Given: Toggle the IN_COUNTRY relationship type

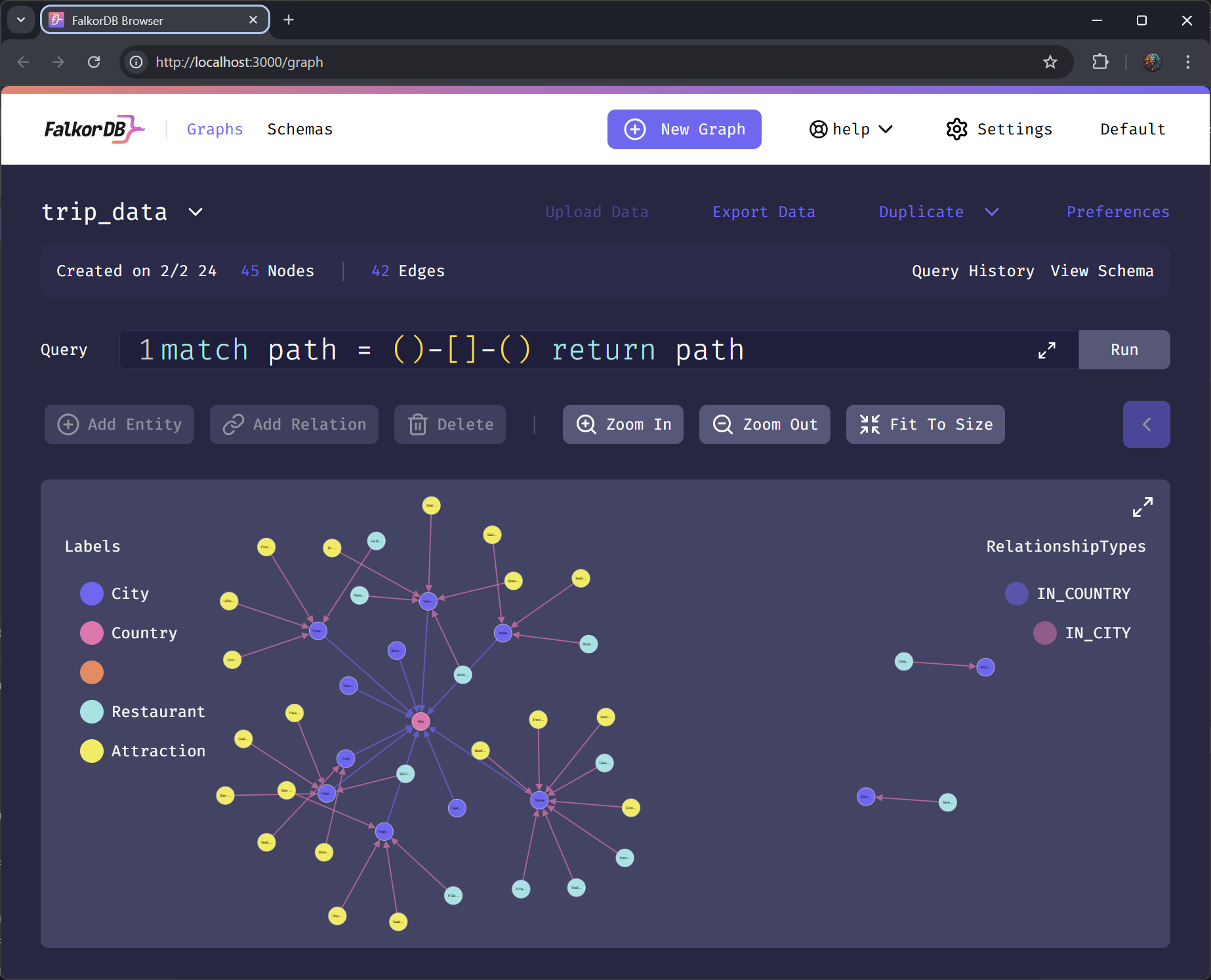Looking at the screenshot, I should point(1016,594).
